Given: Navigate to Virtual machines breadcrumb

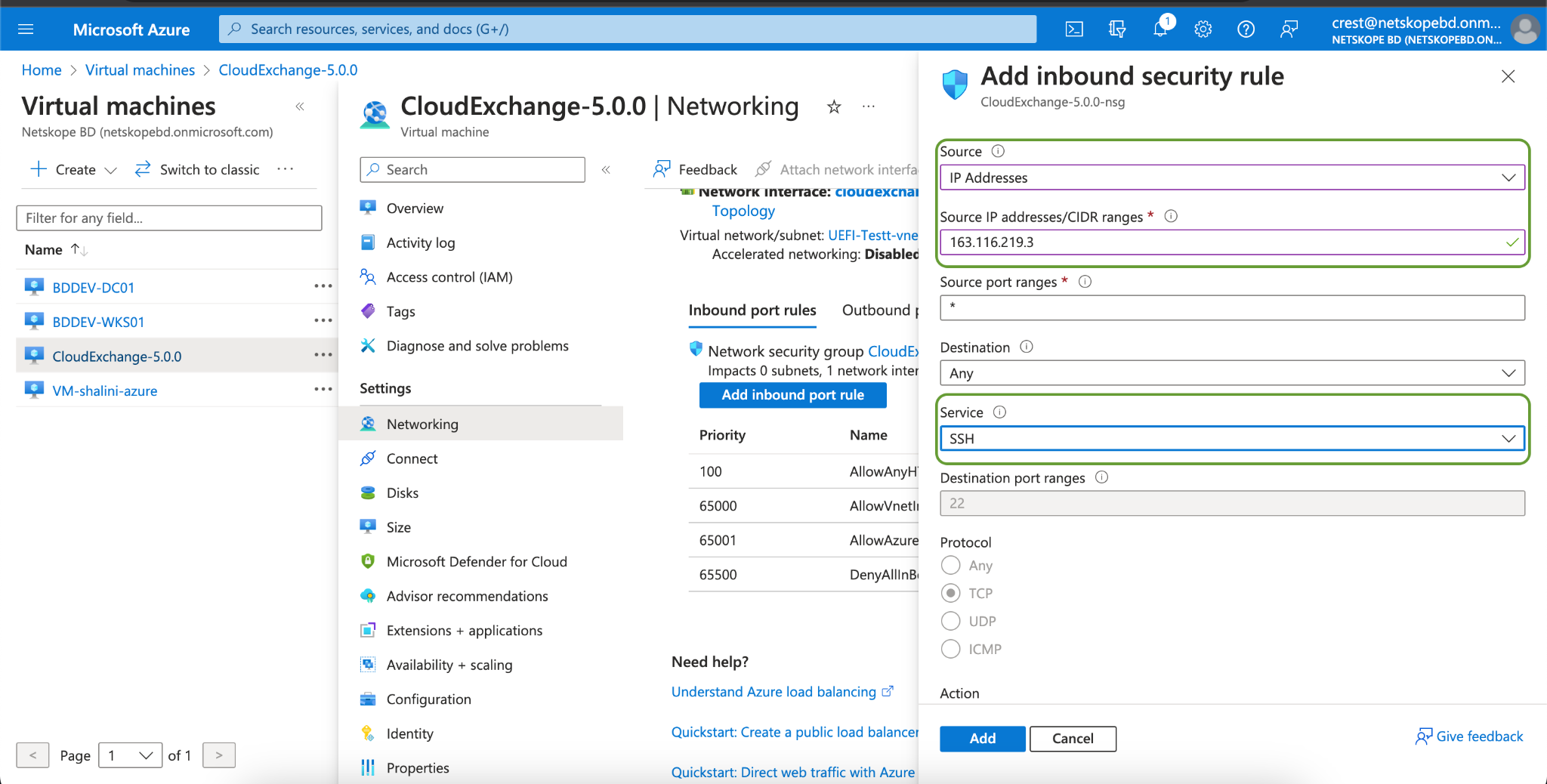Looking at the screenshot, I should point(140,70).
